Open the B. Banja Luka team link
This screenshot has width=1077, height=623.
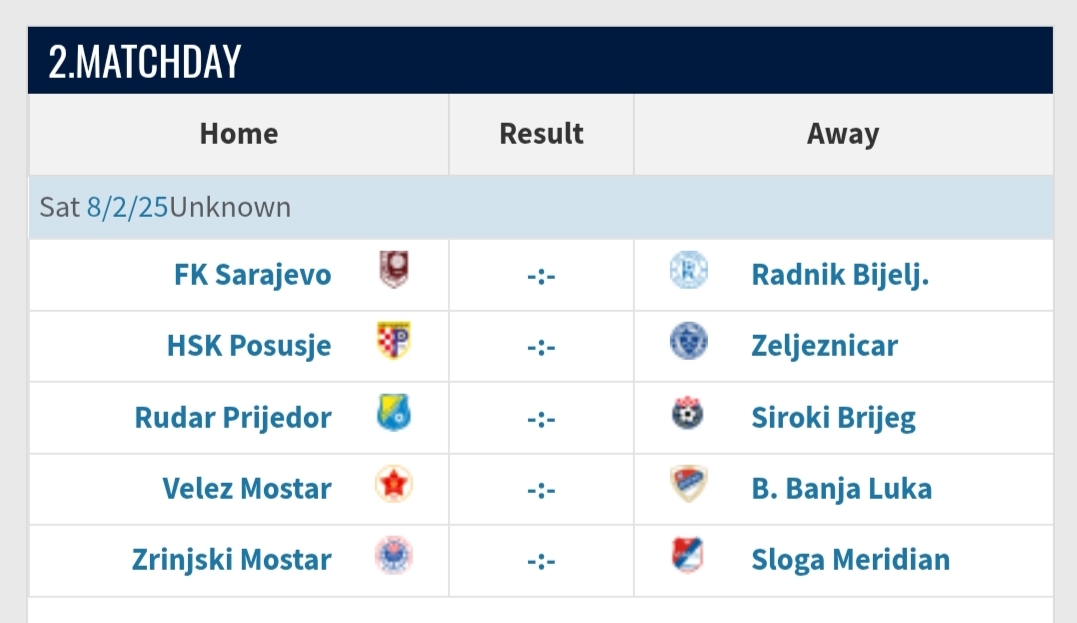pyautogui.click(x=841, y=489)
